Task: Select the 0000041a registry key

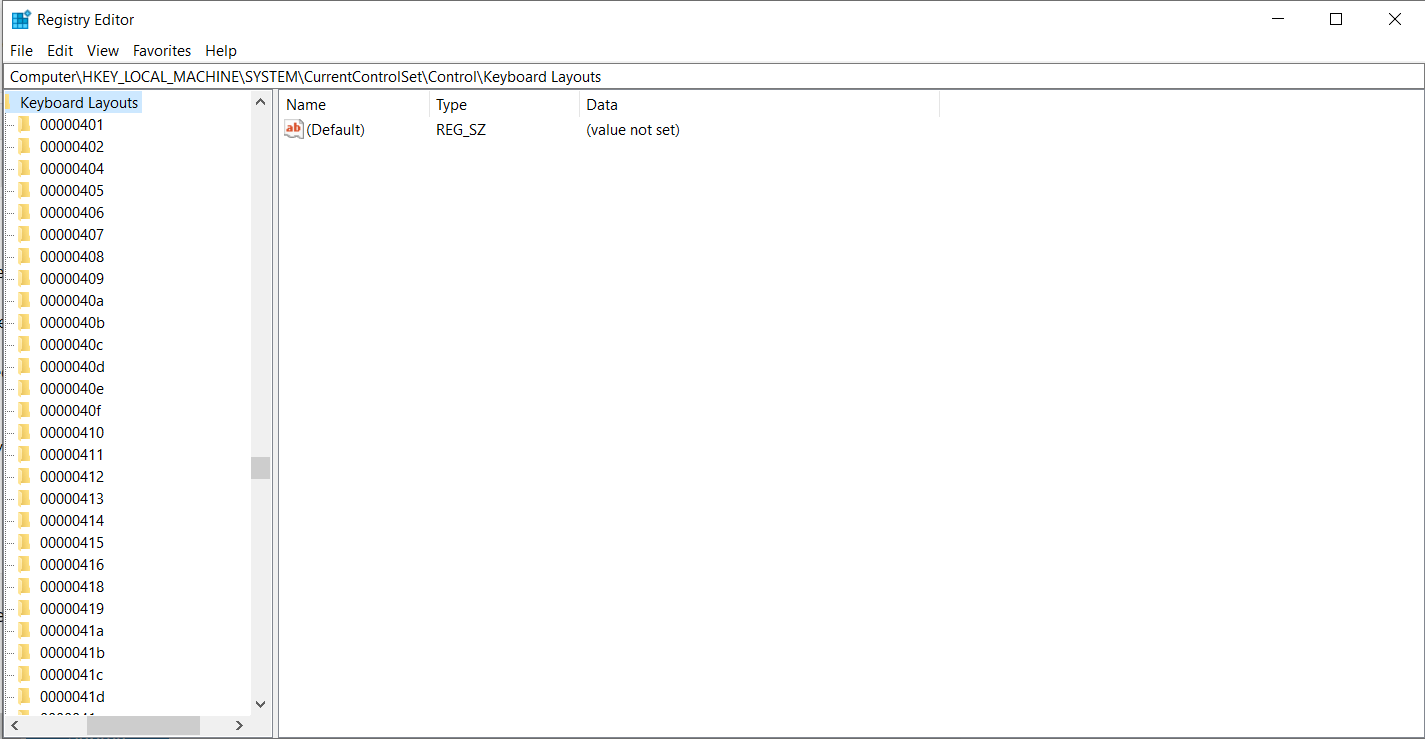Action: click(x=72, y=630)
